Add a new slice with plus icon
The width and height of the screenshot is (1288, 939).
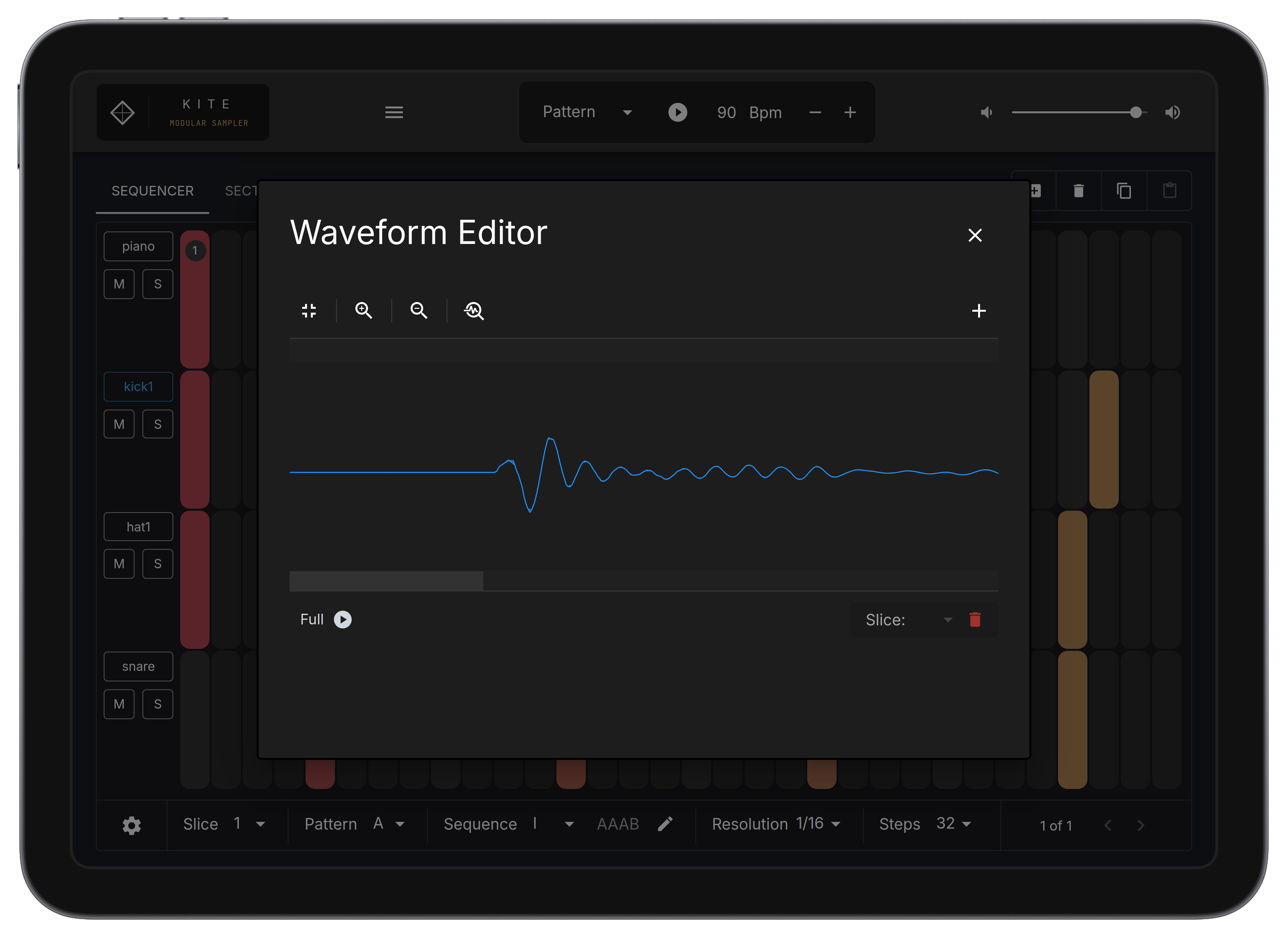coord(979,310)
